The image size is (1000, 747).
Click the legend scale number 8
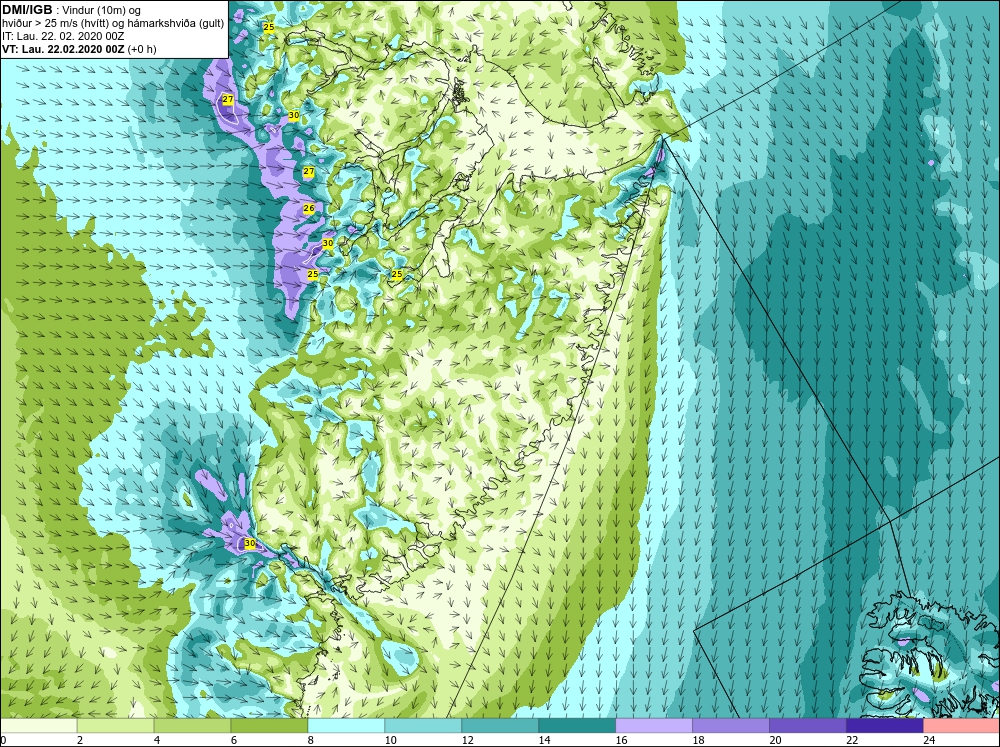click(311, 740)
